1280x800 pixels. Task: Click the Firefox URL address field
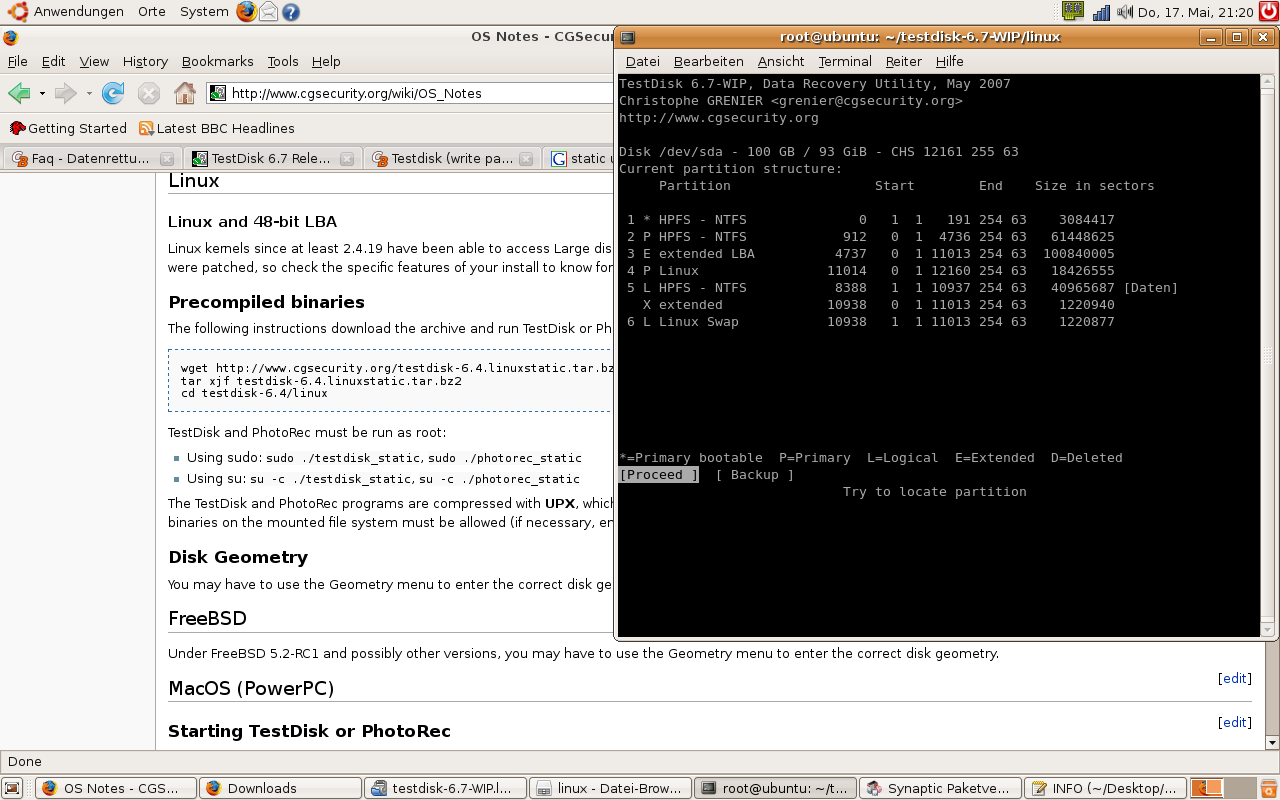click(420, 93)
